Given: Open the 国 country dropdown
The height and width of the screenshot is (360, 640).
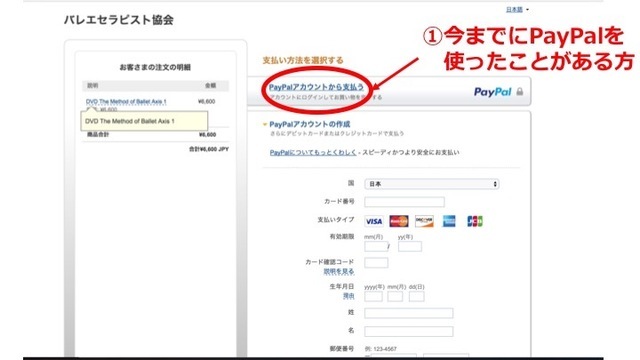Looking at the screenshot, I should click(x=431, y=184).
